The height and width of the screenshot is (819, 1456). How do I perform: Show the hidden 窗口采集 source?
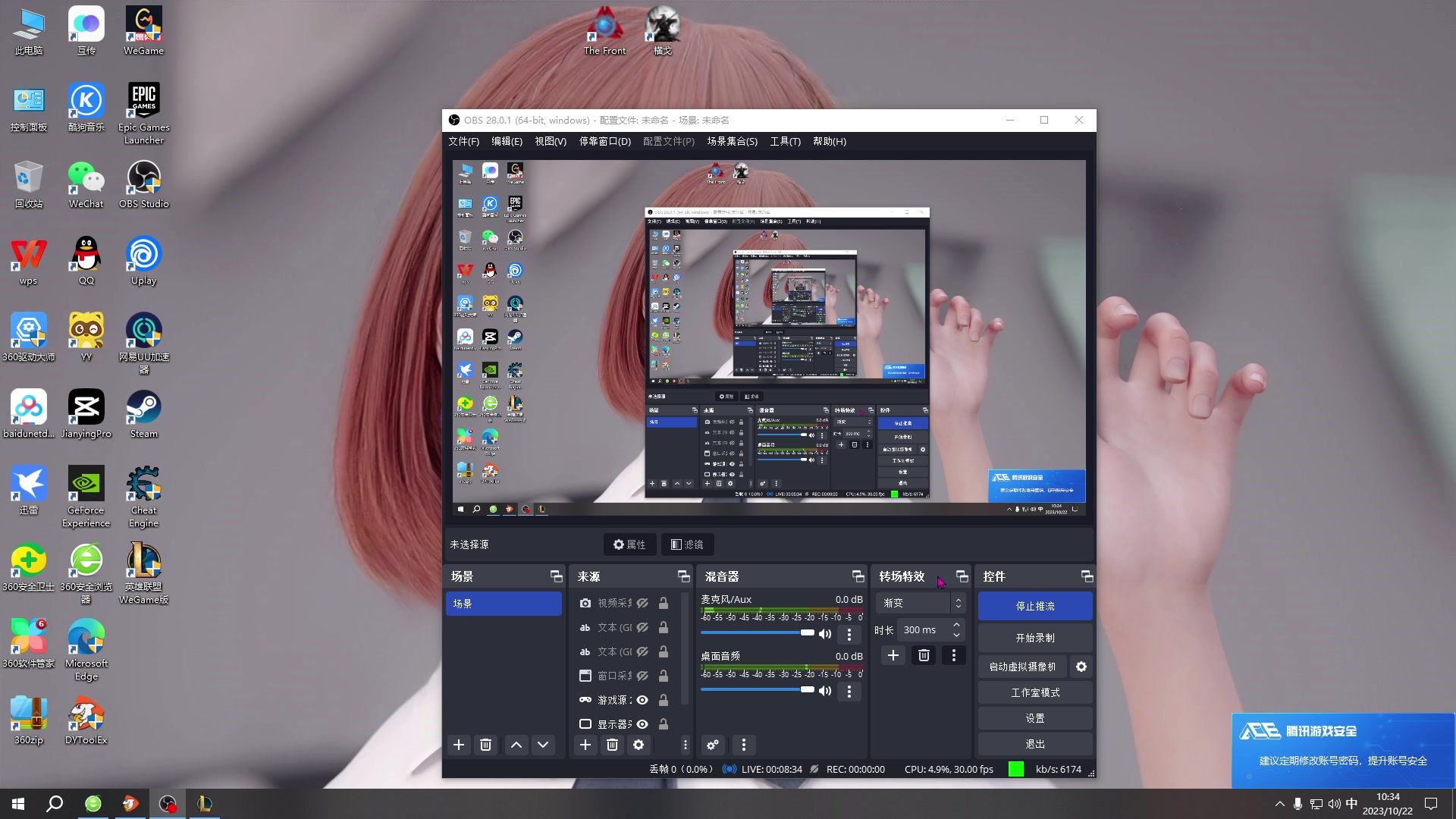tap(642, 676)
